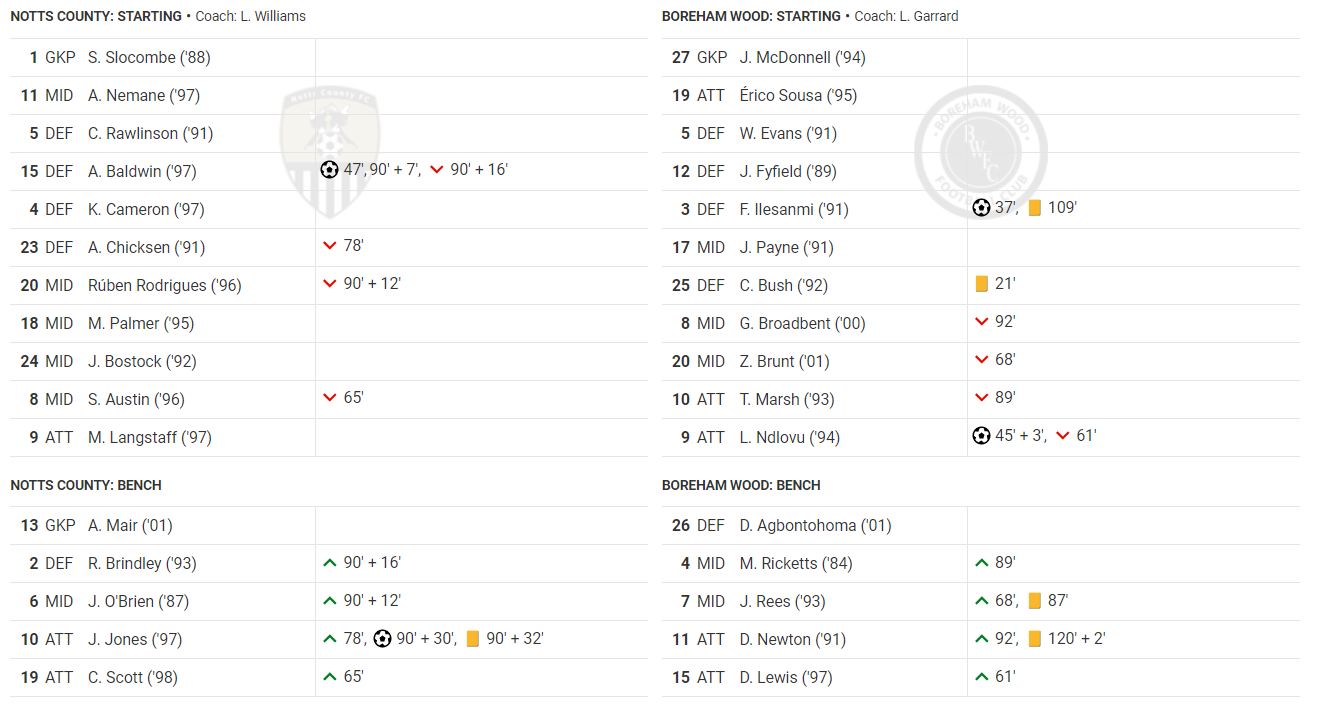Click the Boreham Wood club crest watermark
The width and height of the screenshot is (1321, 711).
pyautogui.click(x=980, y=152)
